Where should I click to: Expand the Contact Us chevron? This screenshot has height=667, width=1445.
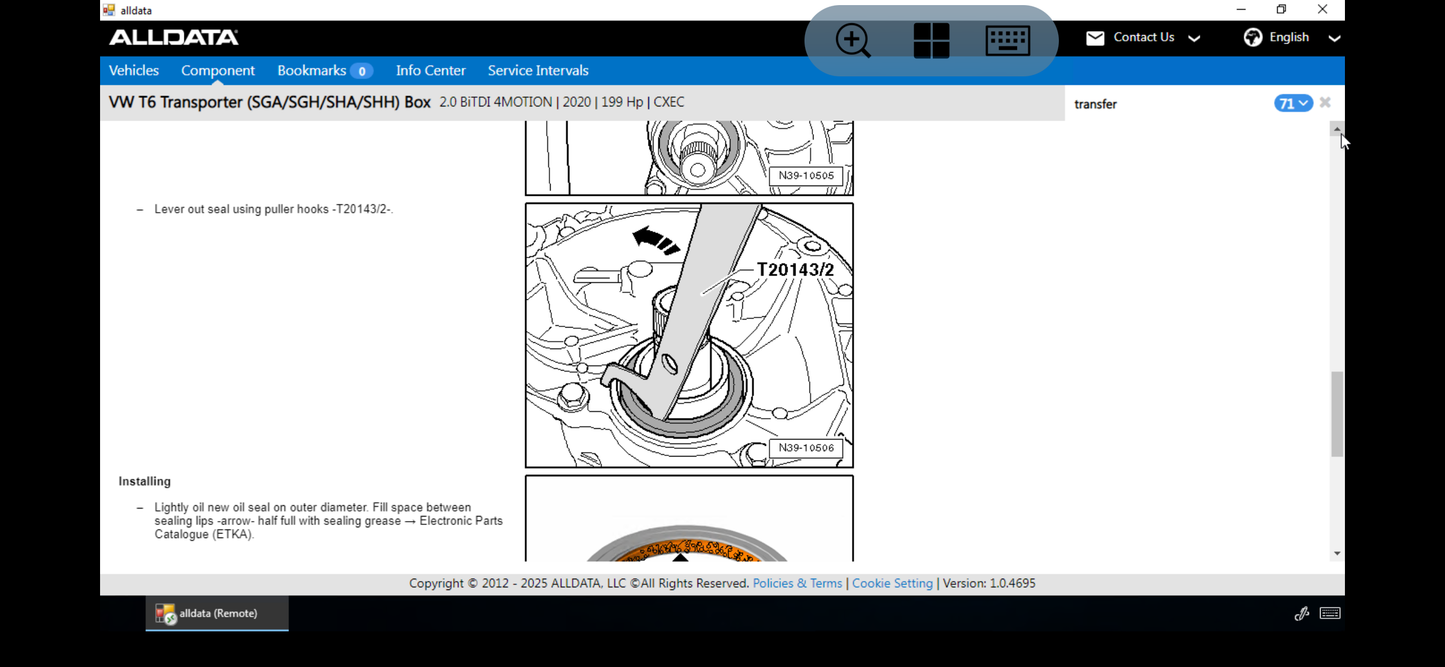click(1194, 38)
